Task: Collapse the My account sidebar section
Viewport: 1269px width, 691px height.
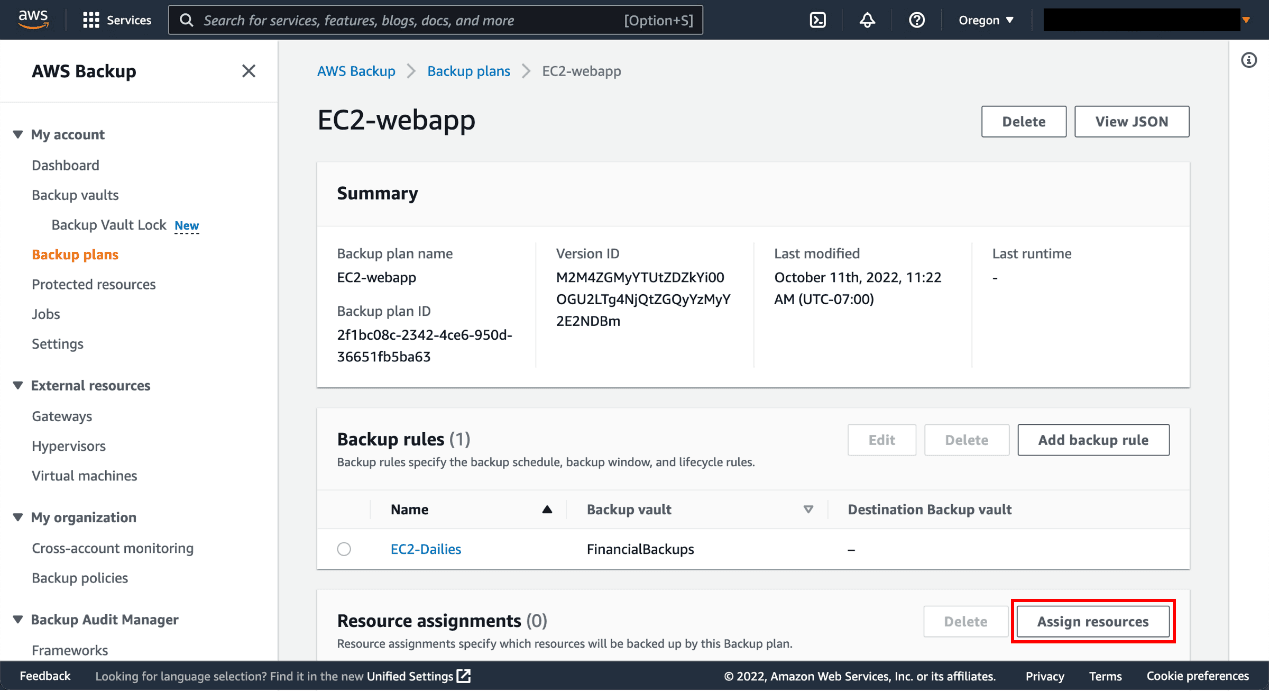Action: point(16,134)
